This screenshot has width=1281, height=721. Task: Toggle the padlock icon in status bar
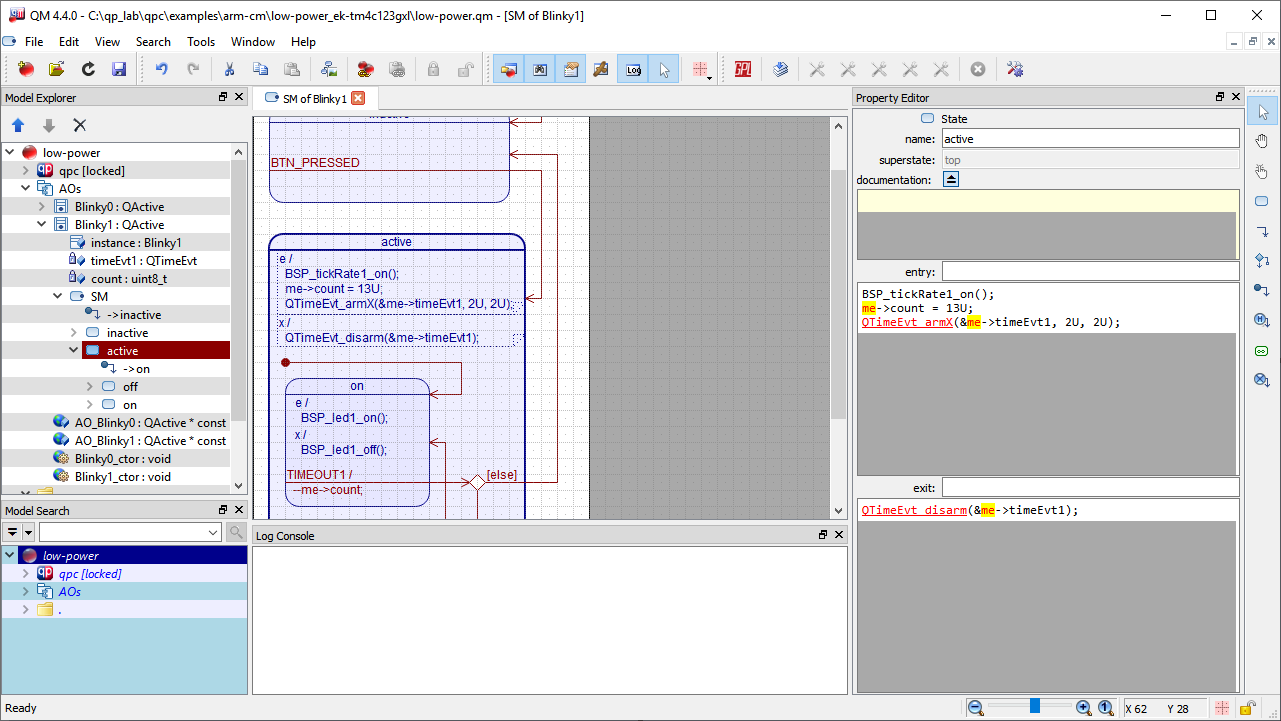point(1247,708)
